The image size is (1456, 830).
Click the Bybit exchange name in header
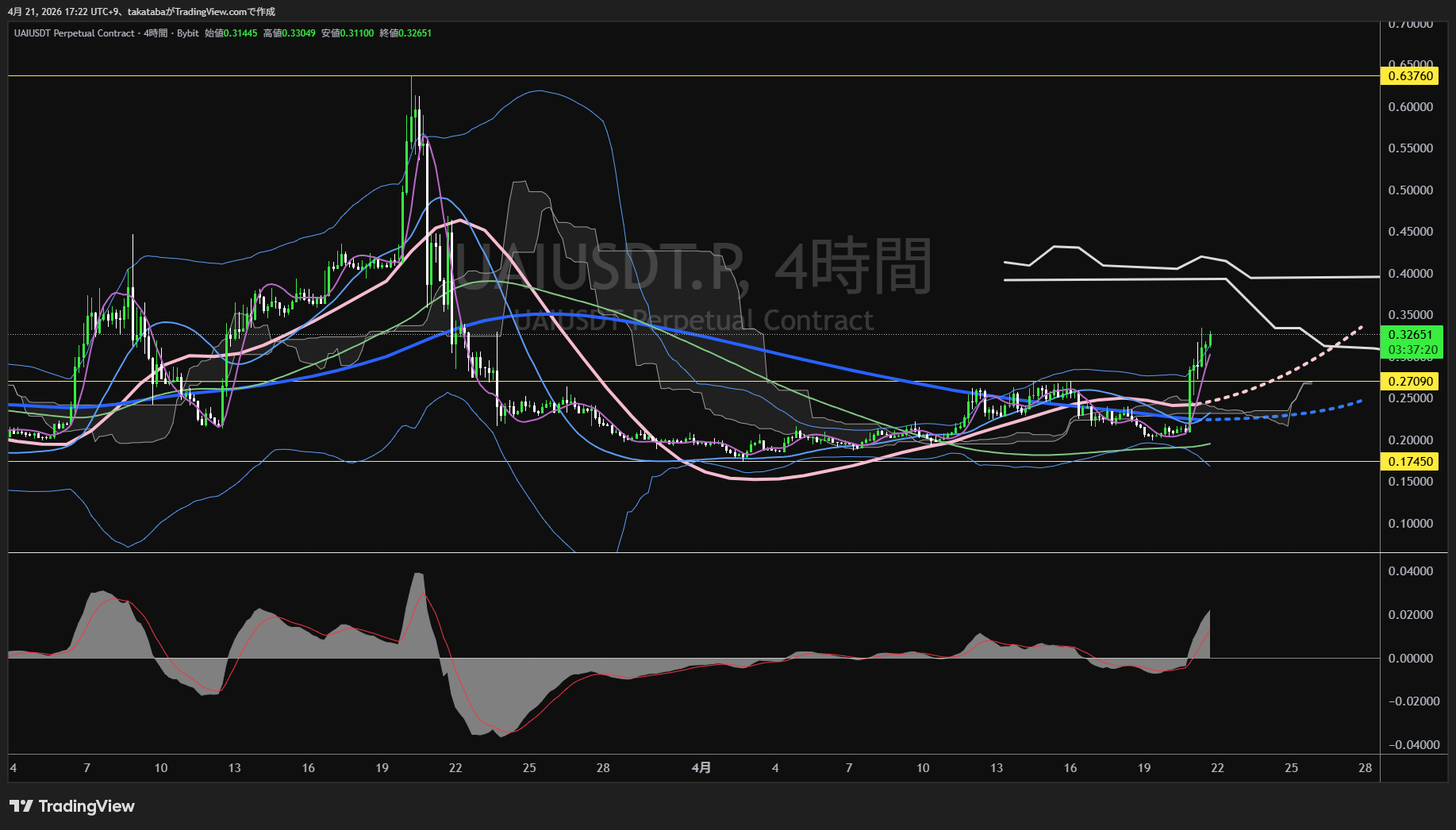point(188,33)
